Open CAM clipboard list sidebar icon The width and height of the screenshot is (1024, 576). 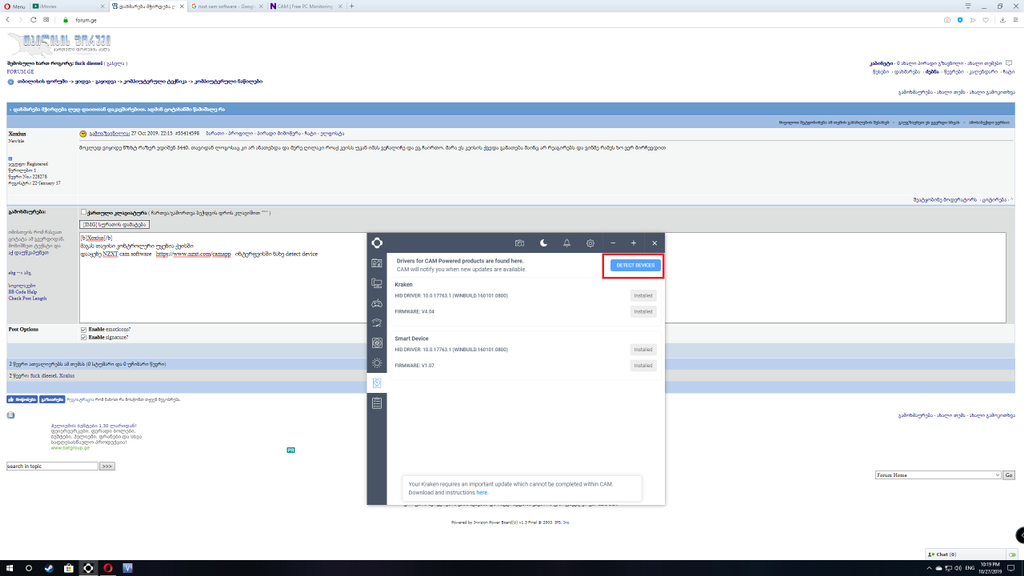click(377, 404)
